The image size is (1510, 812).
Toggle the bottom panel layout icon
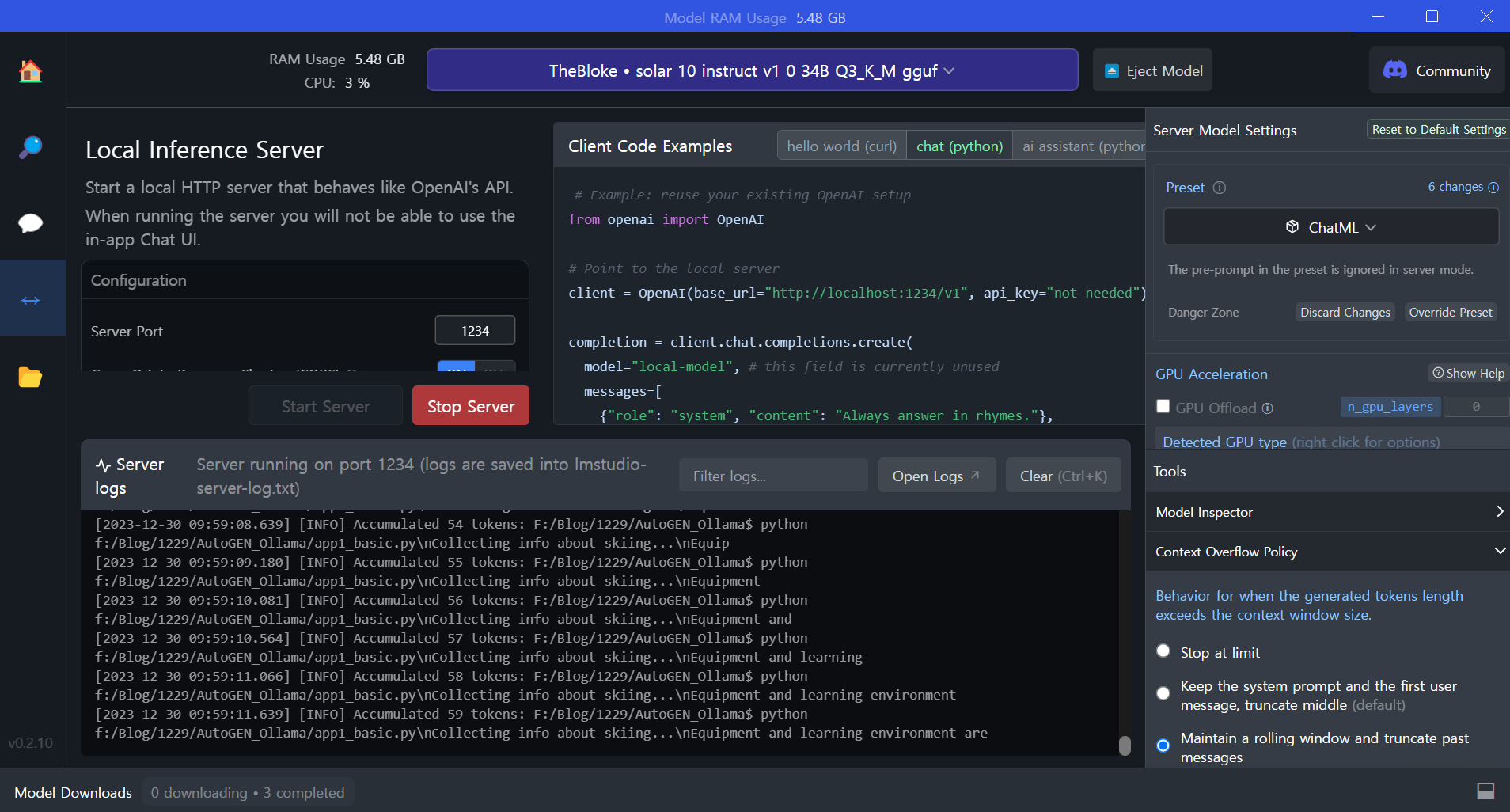(x=1485, y=791)
